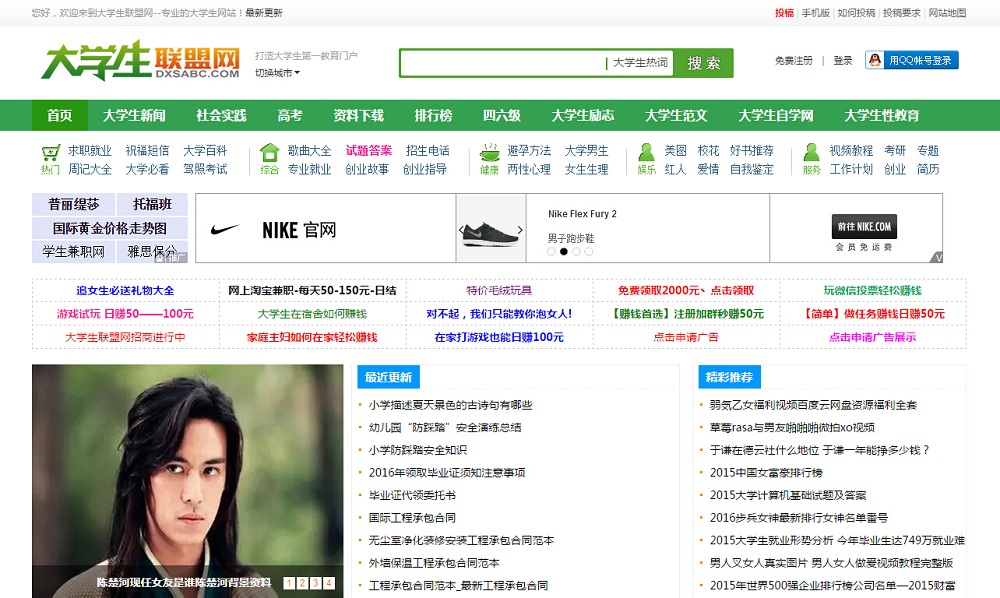
Task: Click 登录 link
Action: coord(843,61)
